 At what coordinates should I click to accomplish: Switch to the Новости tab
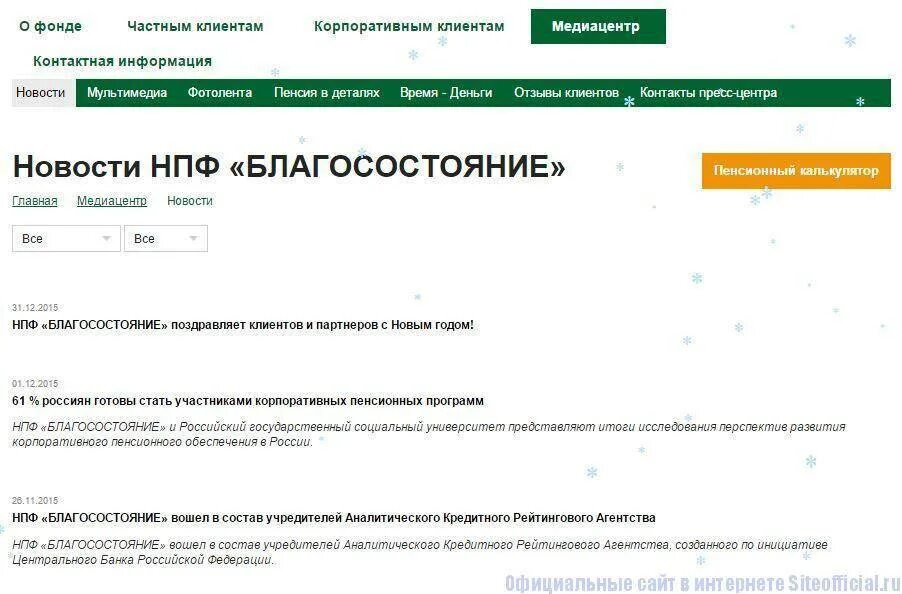click(40, 92)
